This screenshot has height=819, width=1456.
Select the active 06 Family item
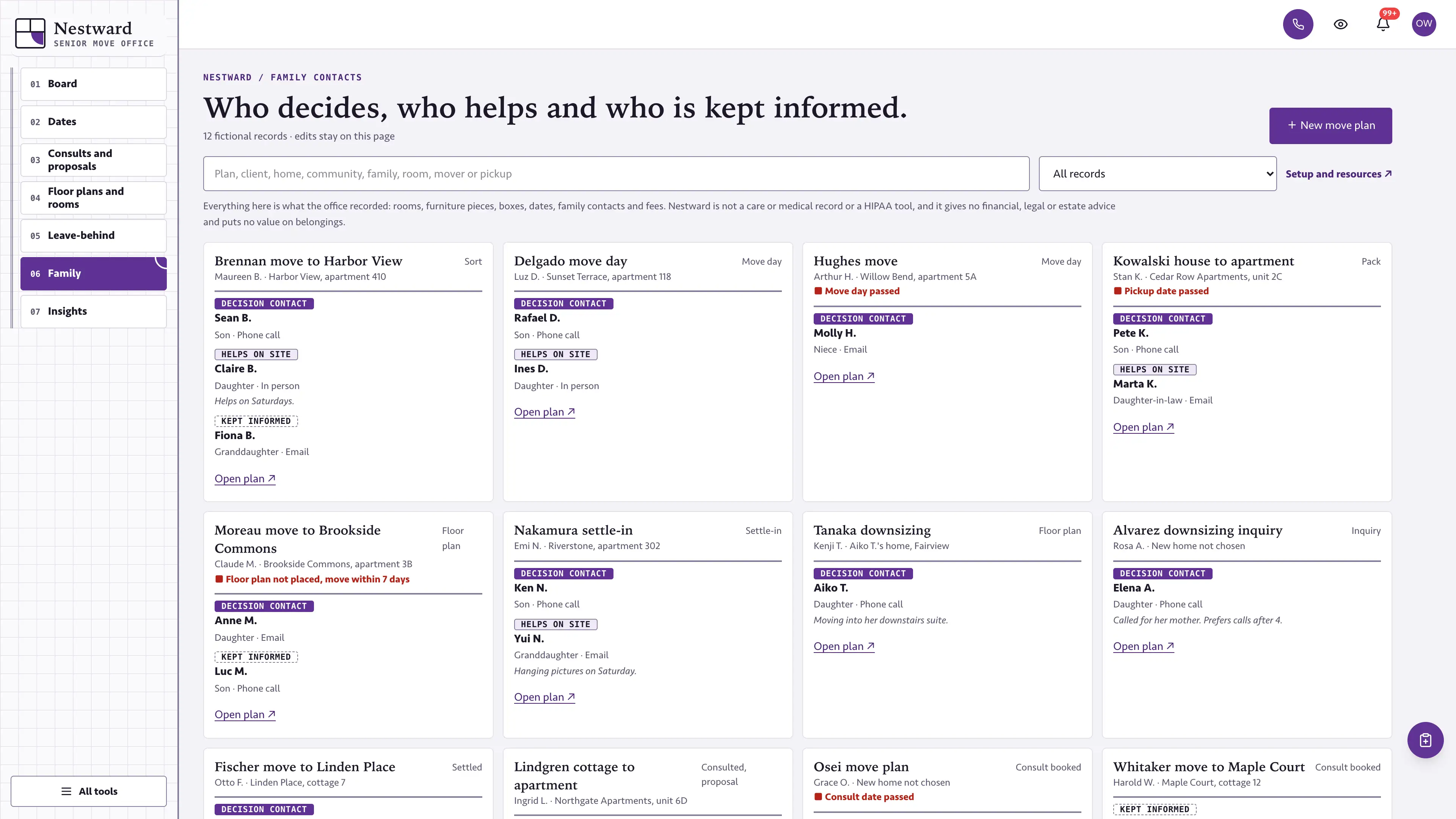[93, 273]
